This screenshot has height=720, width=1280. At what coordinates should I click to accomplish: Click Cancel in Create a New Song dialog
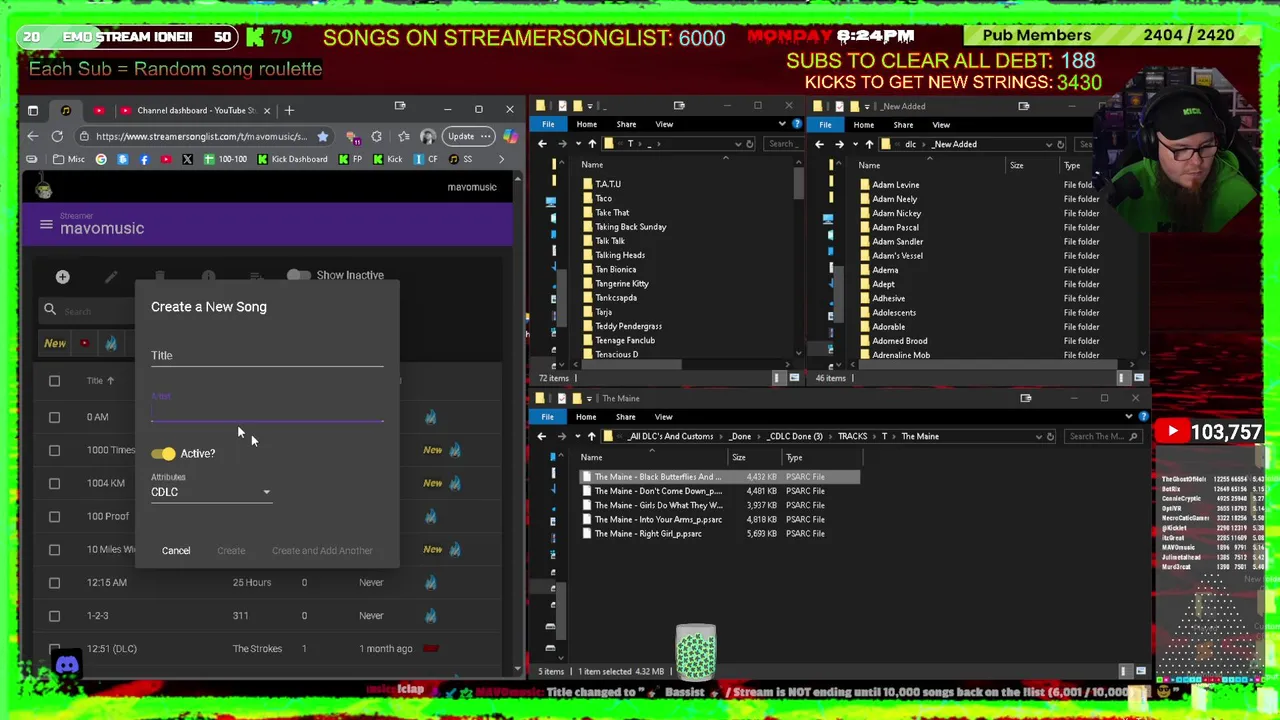176,551
